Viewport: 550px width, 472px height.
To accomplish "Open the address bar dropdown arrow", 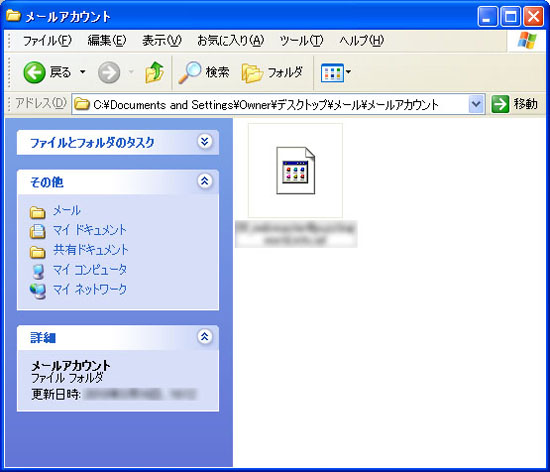I will click(476, 104).
